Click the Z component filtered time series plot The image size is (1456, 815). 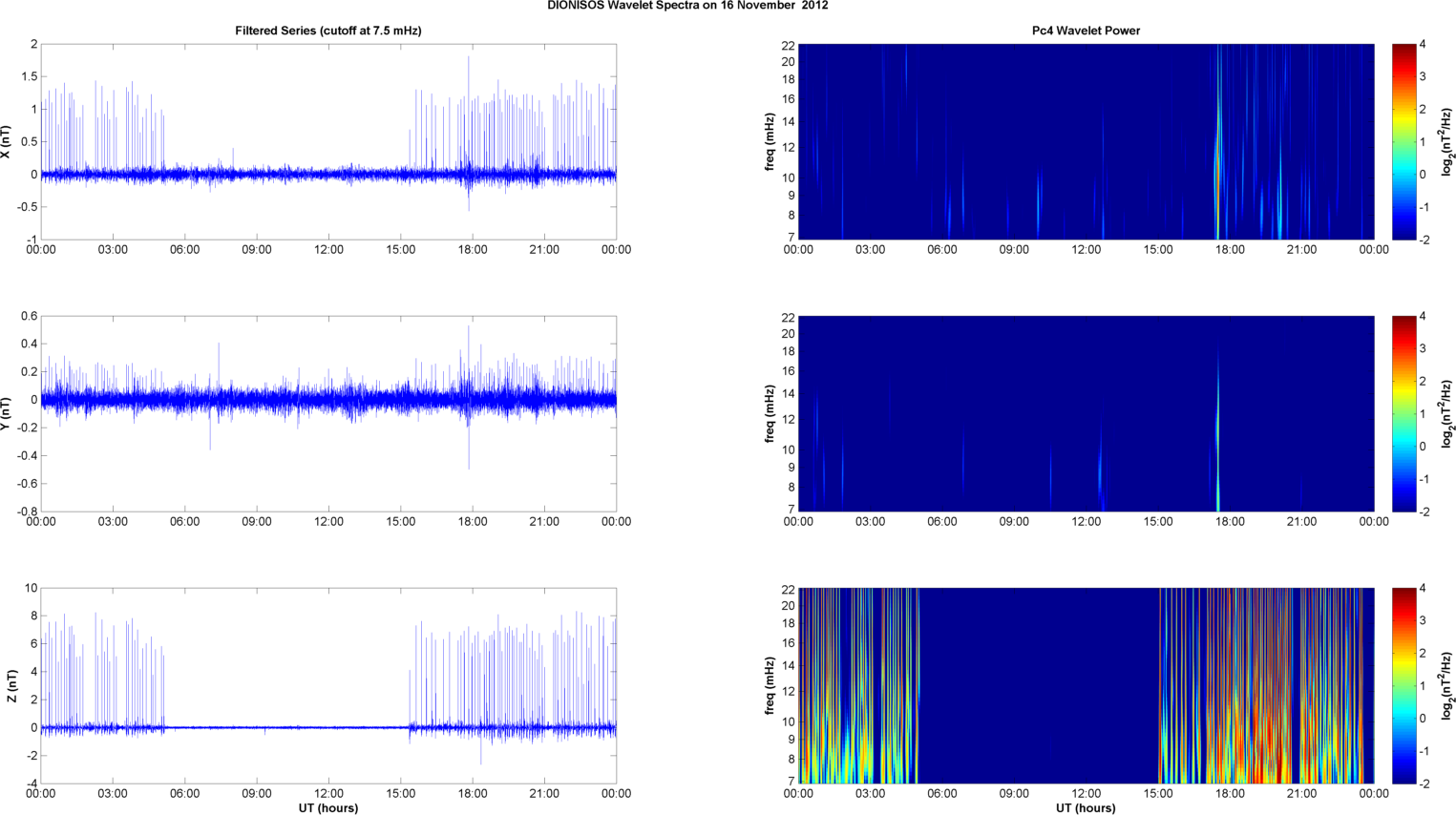(328, 685)
